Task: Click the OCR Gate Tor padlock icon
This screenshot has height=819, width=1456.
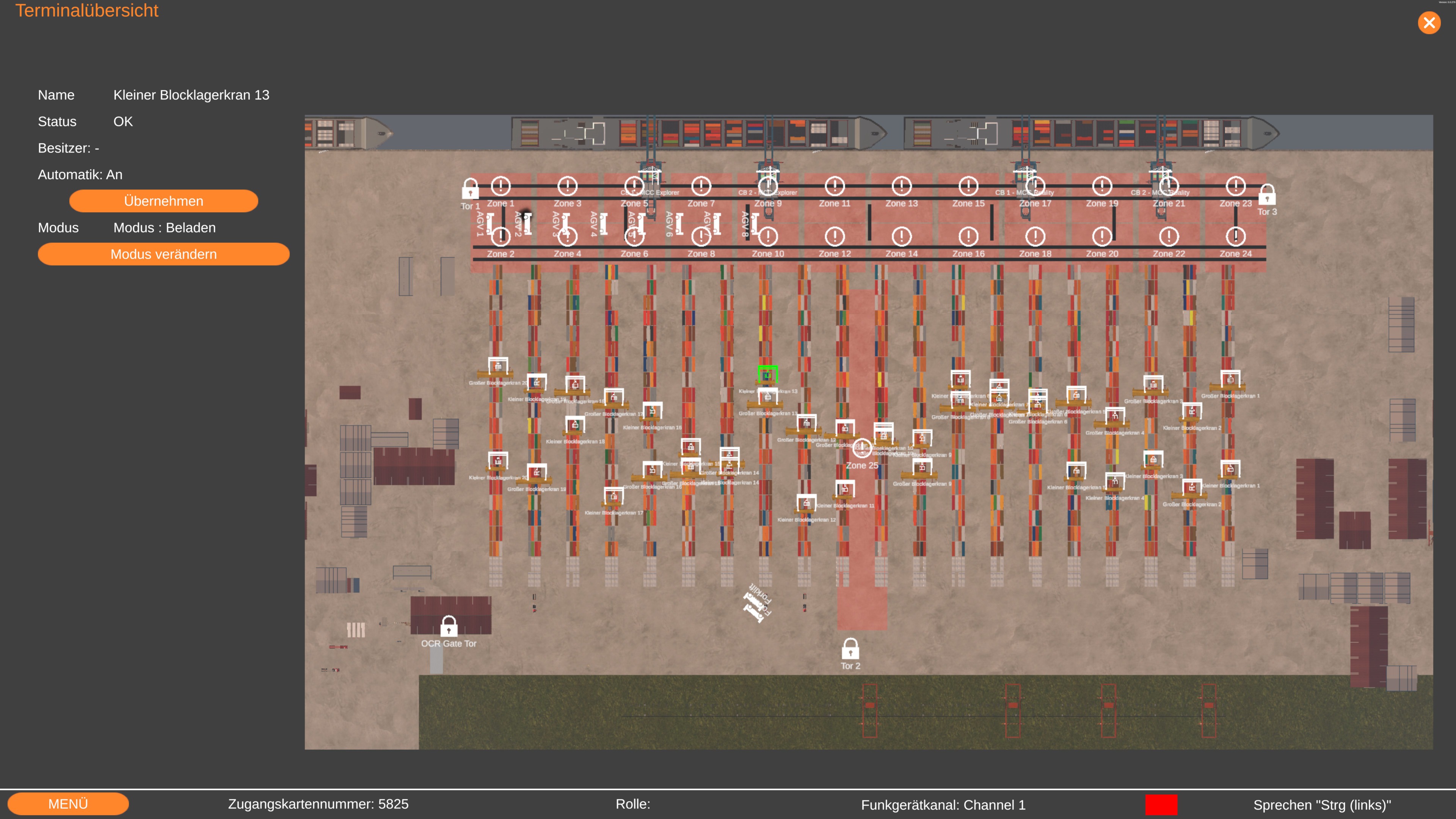Action: pos(449,626)
